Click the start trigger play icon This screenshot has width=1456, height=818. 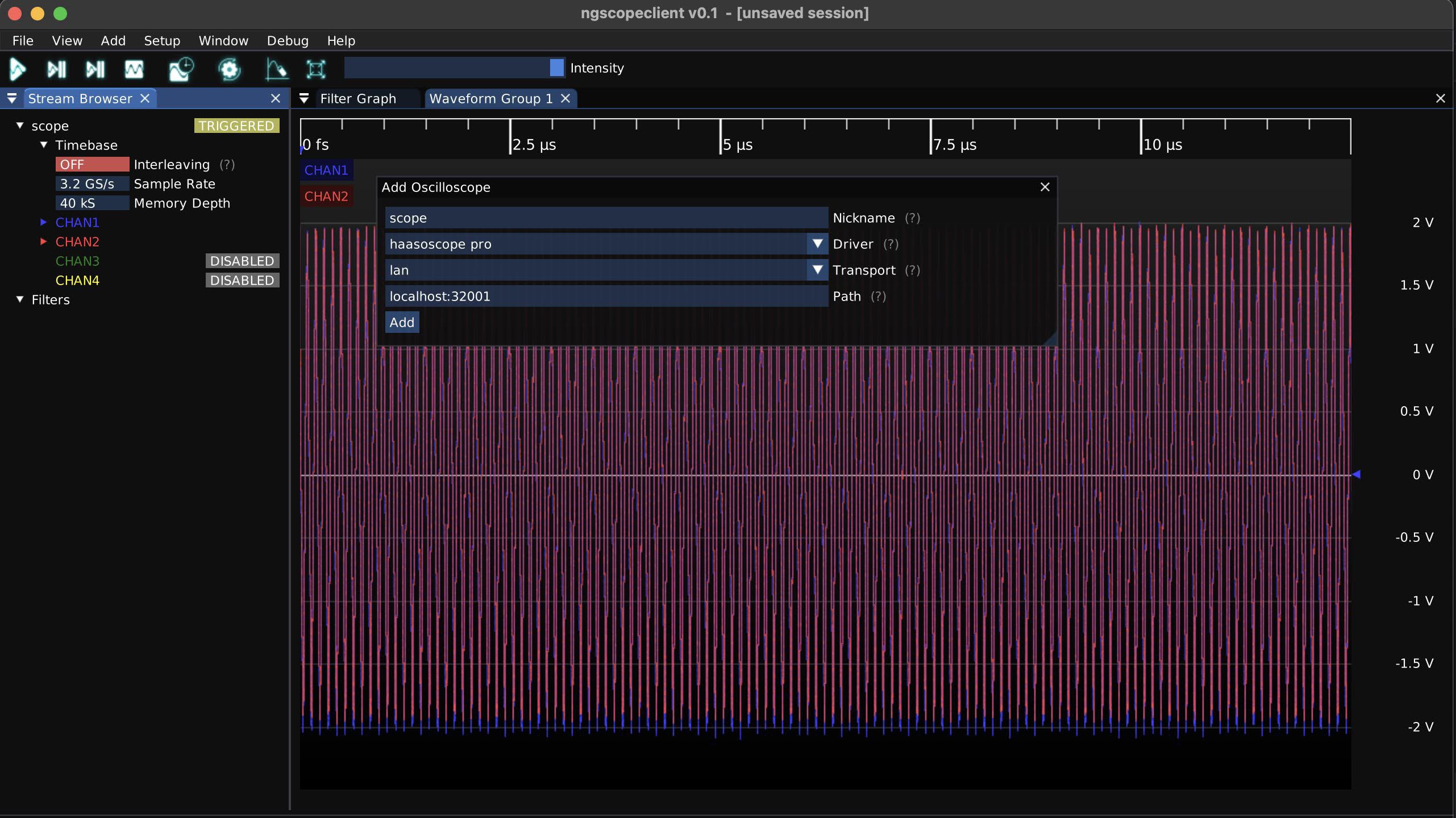click(18, 69)
